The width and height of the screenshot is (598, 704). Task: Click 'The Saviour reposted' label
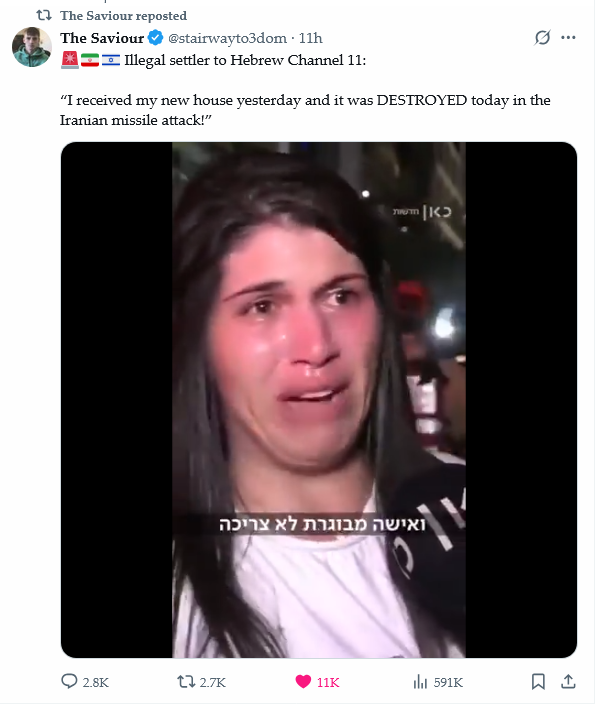(x=123, y=16)
